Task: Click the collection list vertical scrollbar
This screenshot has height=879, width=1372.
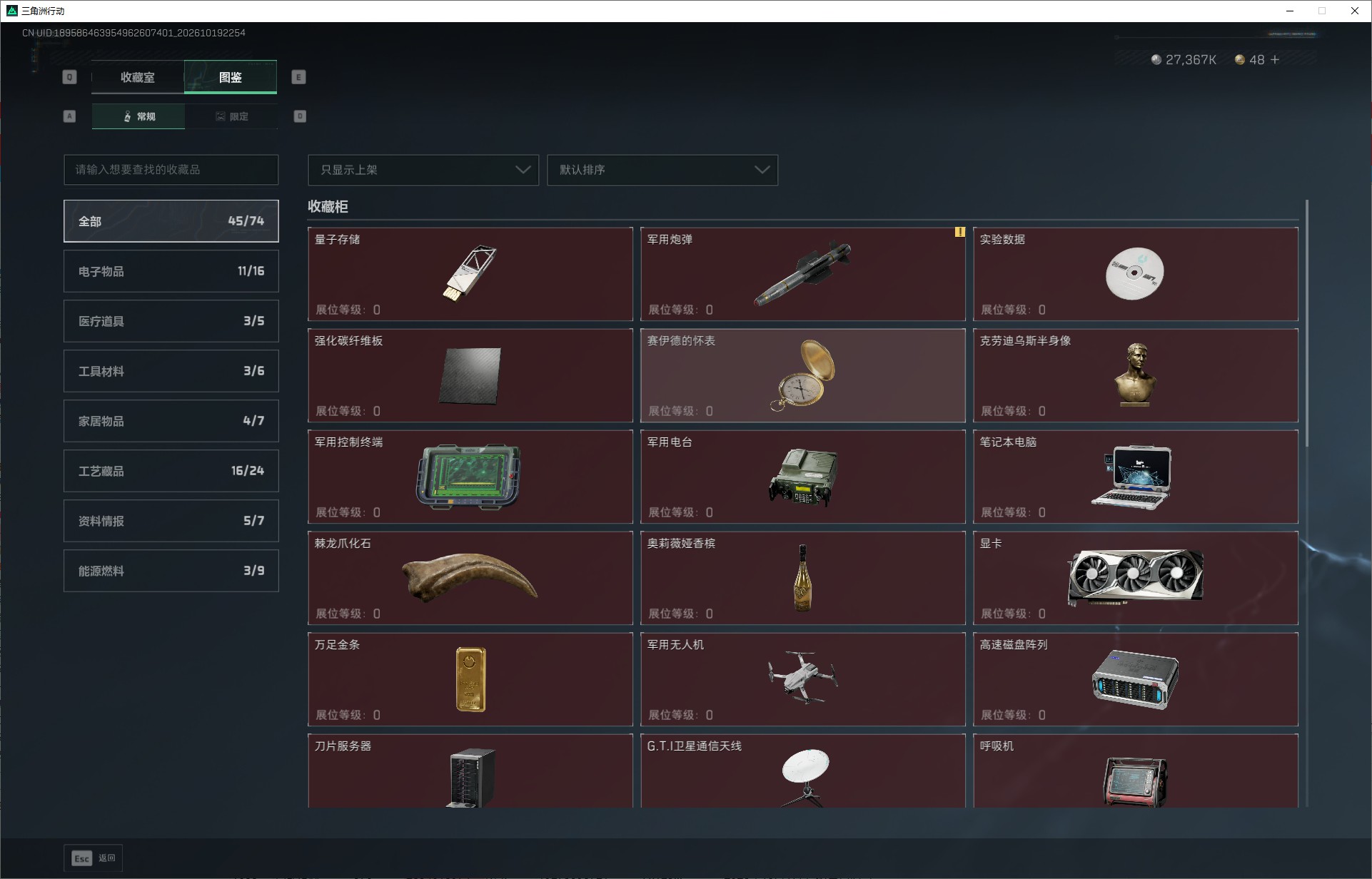Action: click(1307, 322)
